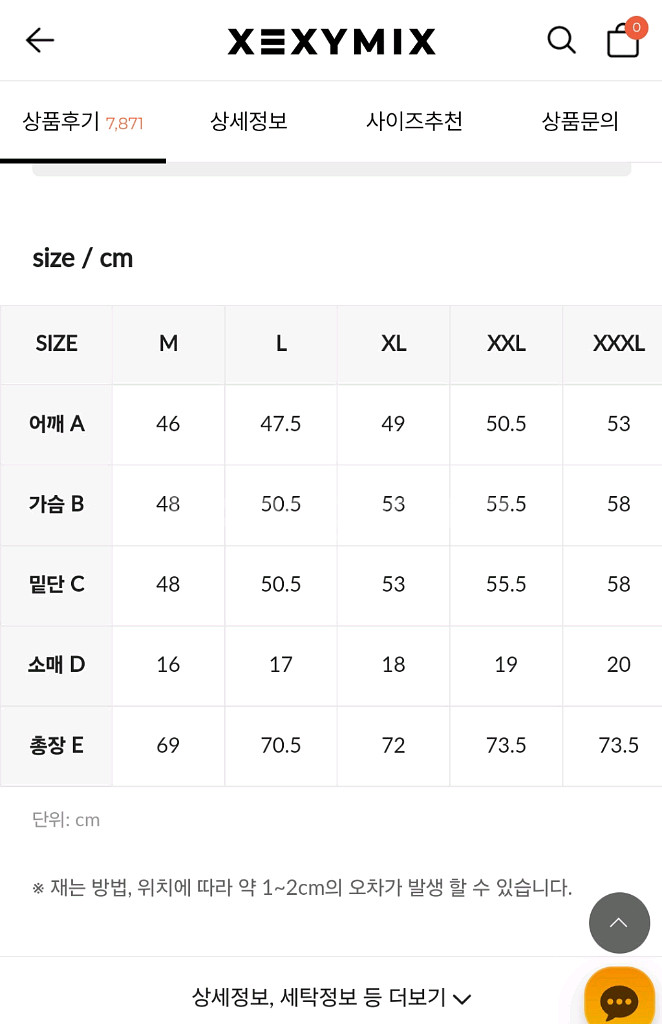The height and width of the screenshot is (1024, 662).
Task: Open search with magnifier icon
Action: (561, 40)
